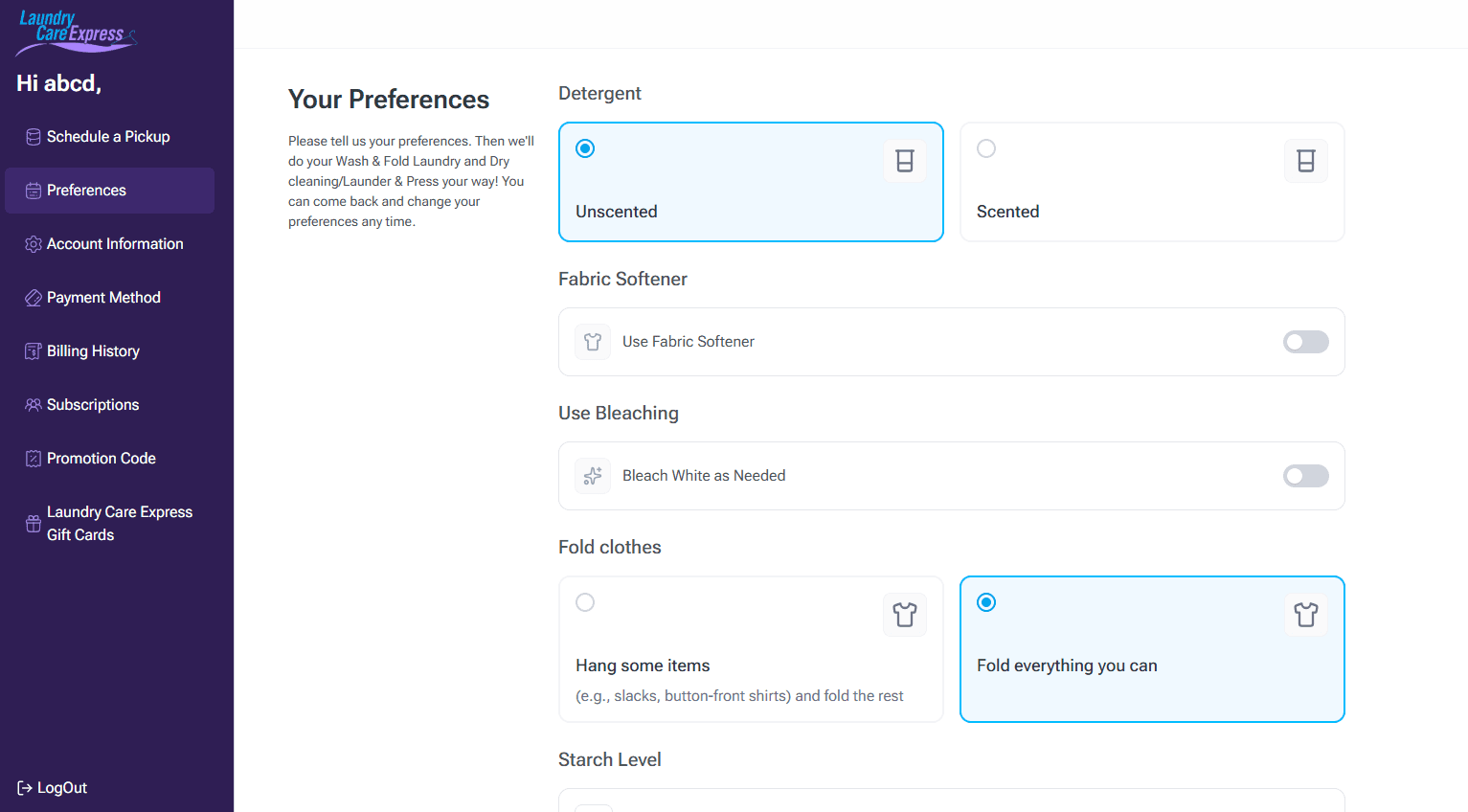
Task: Open the Promotion Code page
Action: [x=109, y=459]
